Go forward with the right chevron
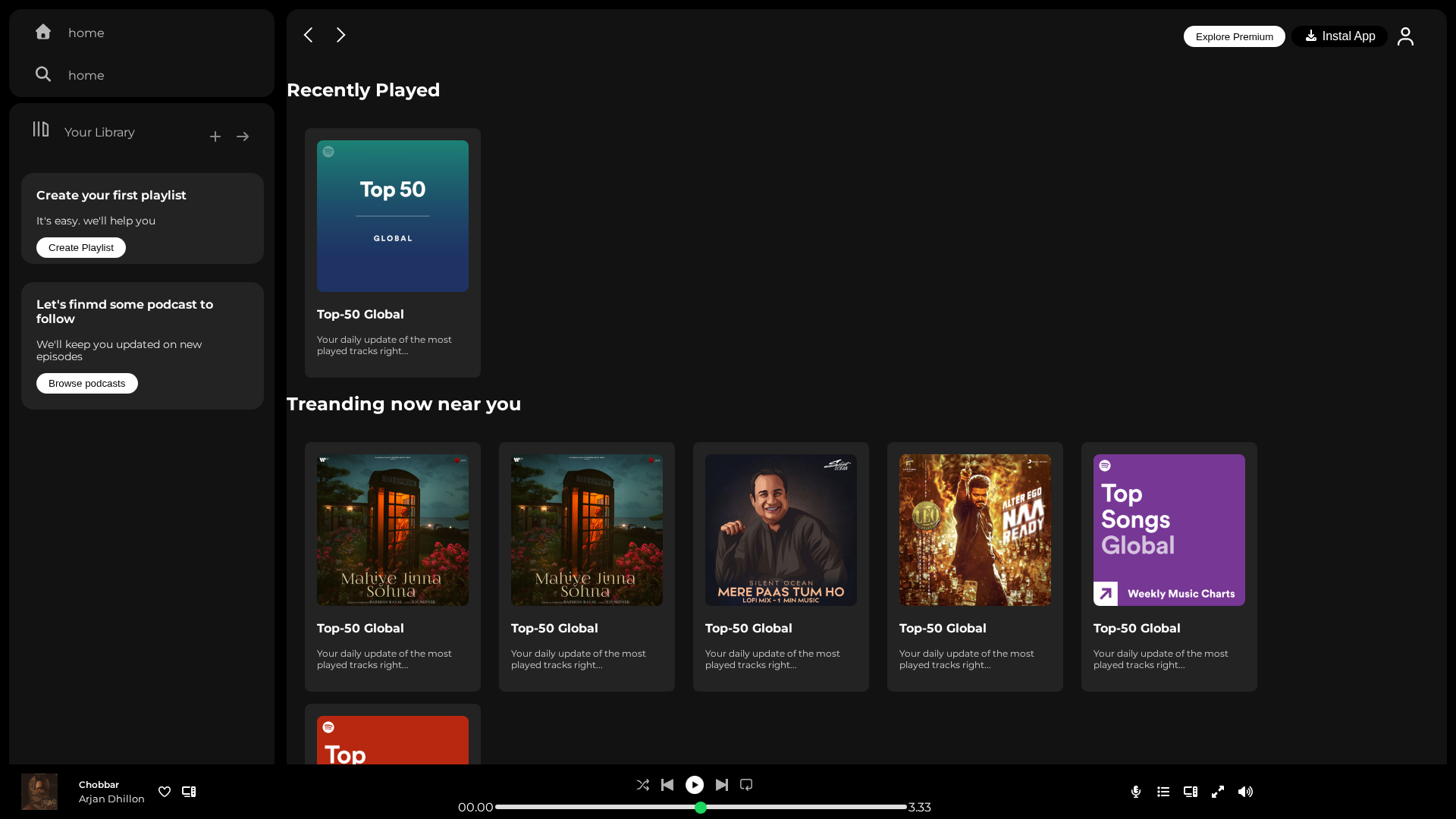The width and height of the screenshot is (1456, 819). pos(341,35)
